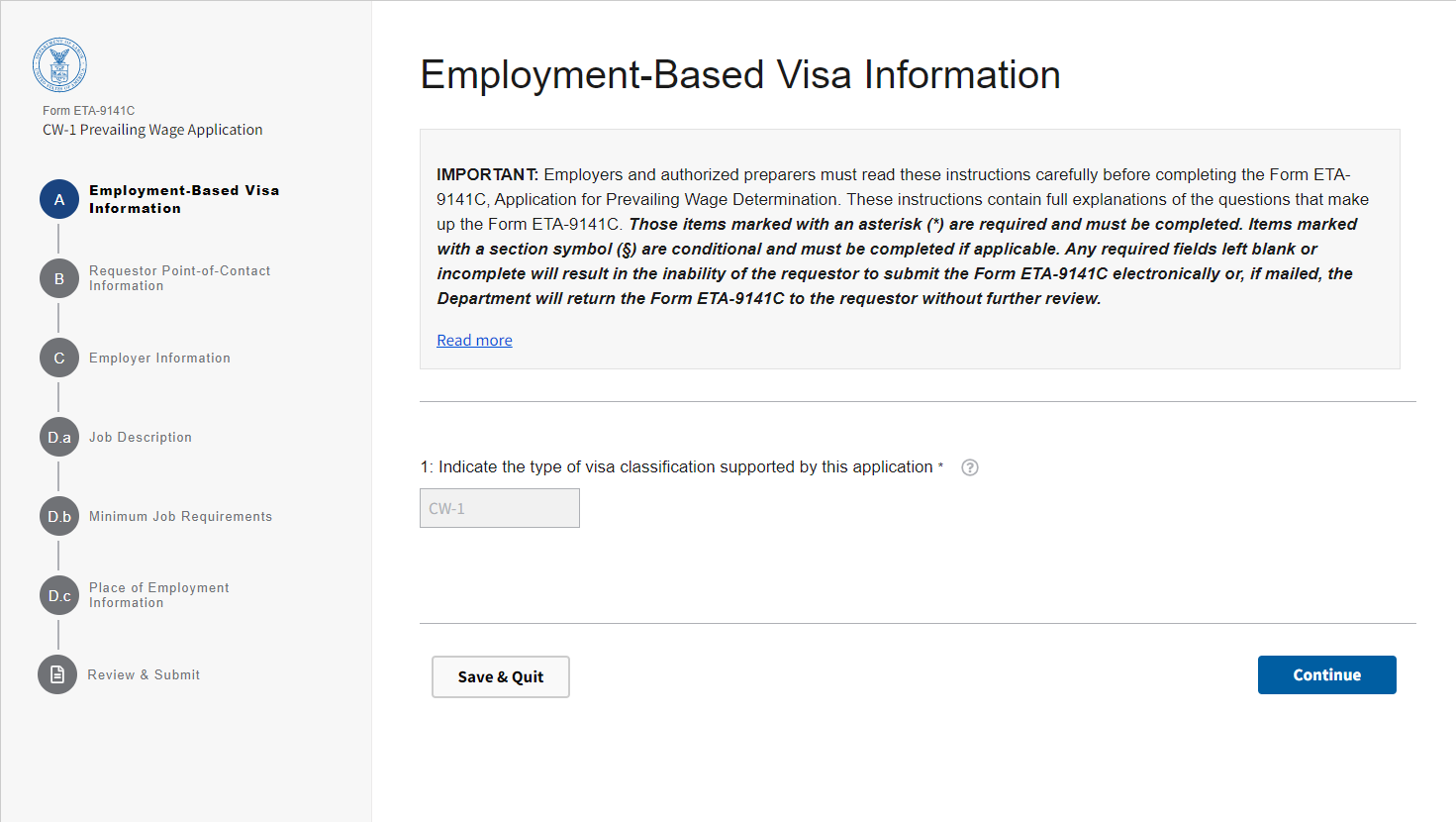1456x822 pixels.
Task: Open help tooltip for visa classification question
Action: (970, 467)
